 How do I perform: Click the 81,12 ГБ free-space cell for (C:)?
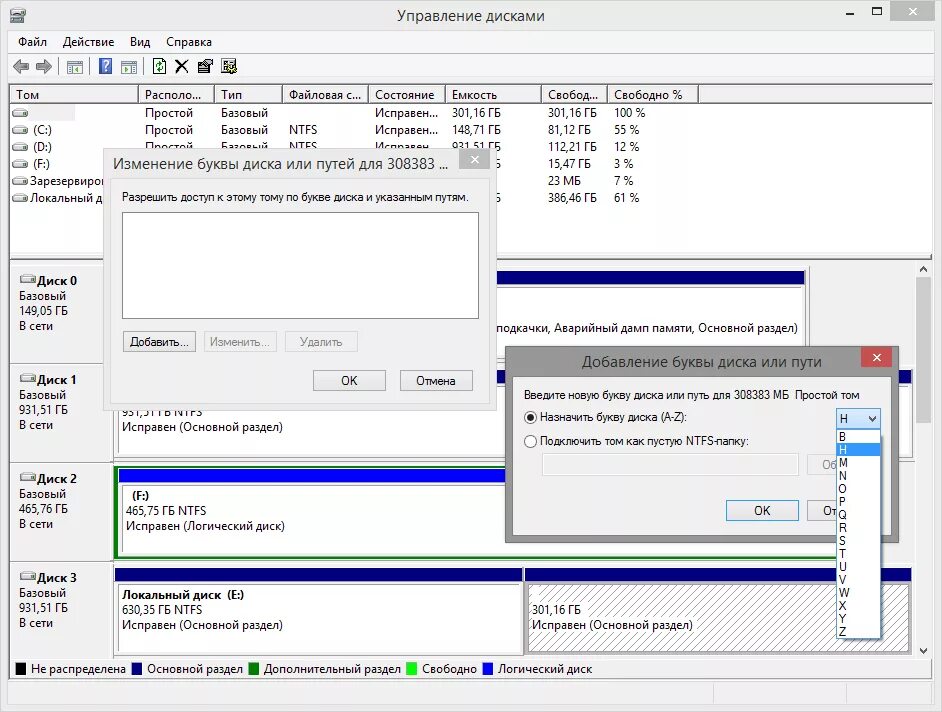point(569,130)
